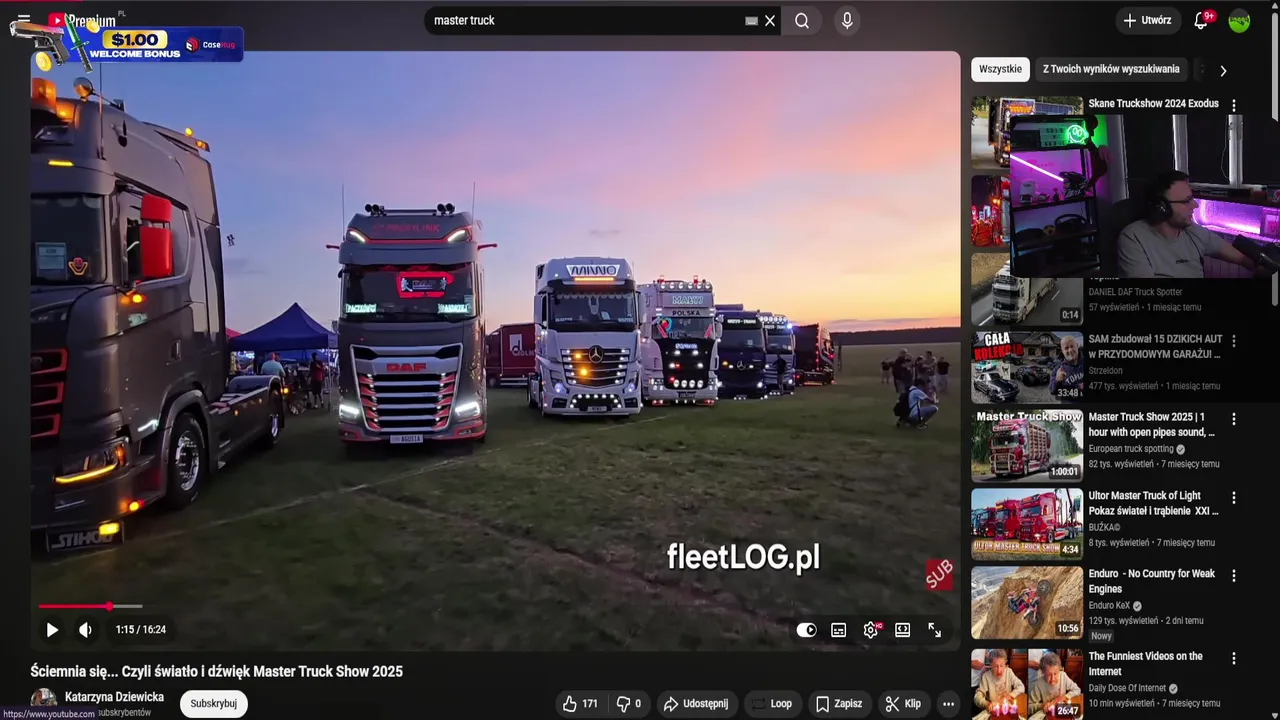Click the video title text
This screenshot has width=1280, height=720.
tap(216, 671)
